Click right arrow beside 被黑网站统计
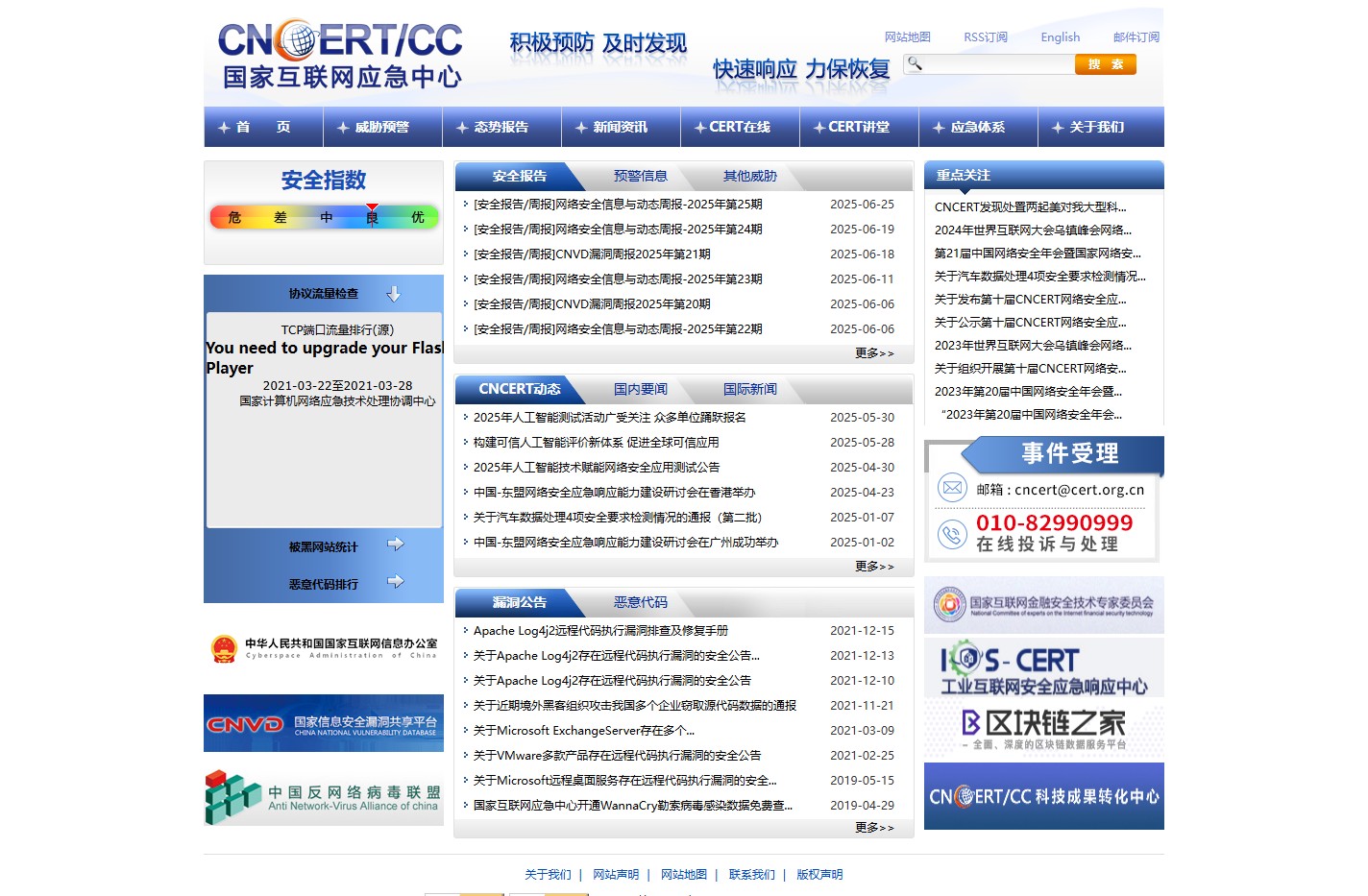 395,545
